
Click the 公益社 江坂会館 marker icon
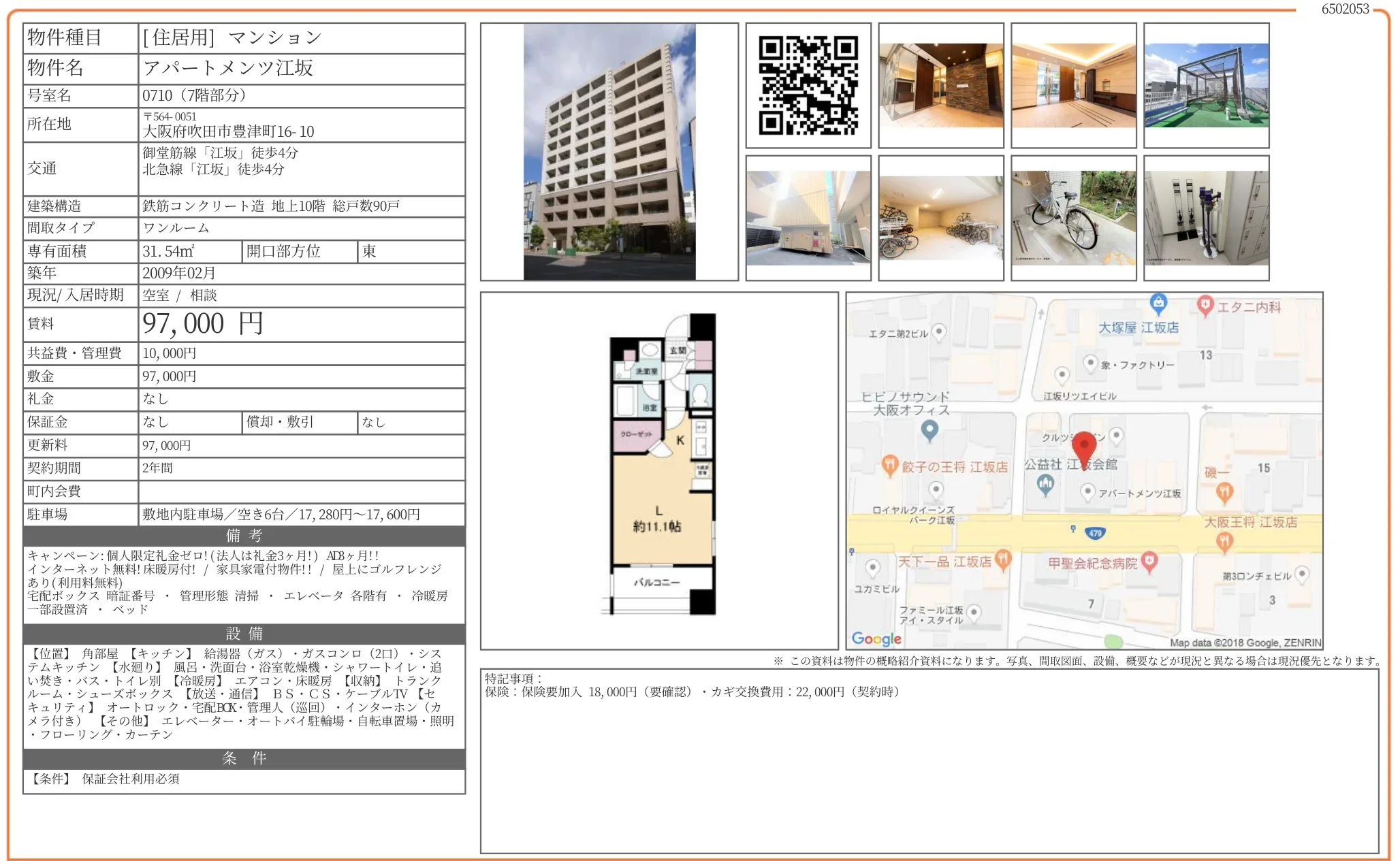coord(1045,484)
